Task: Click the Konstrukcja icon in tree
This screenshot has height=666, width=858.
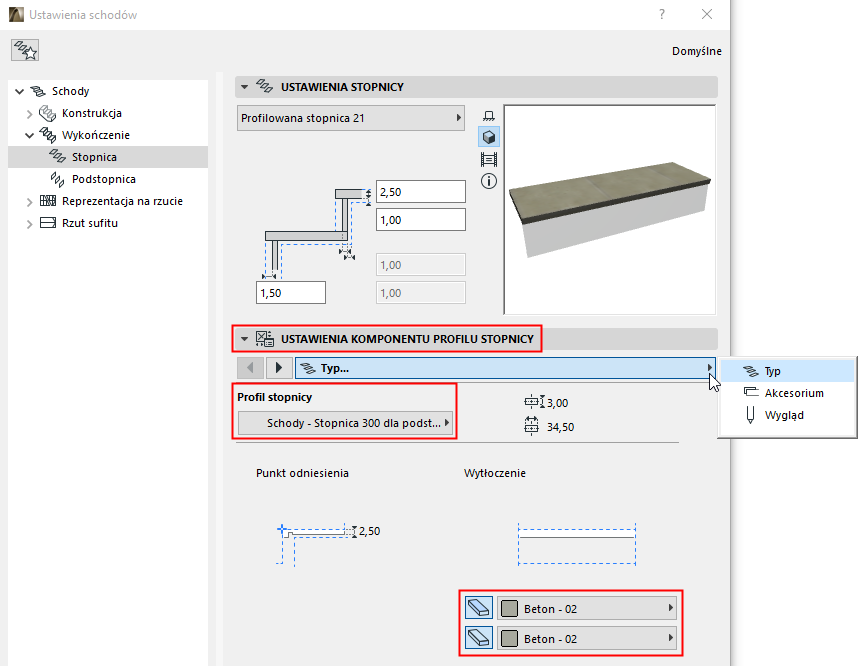Action: coord(48,113)
